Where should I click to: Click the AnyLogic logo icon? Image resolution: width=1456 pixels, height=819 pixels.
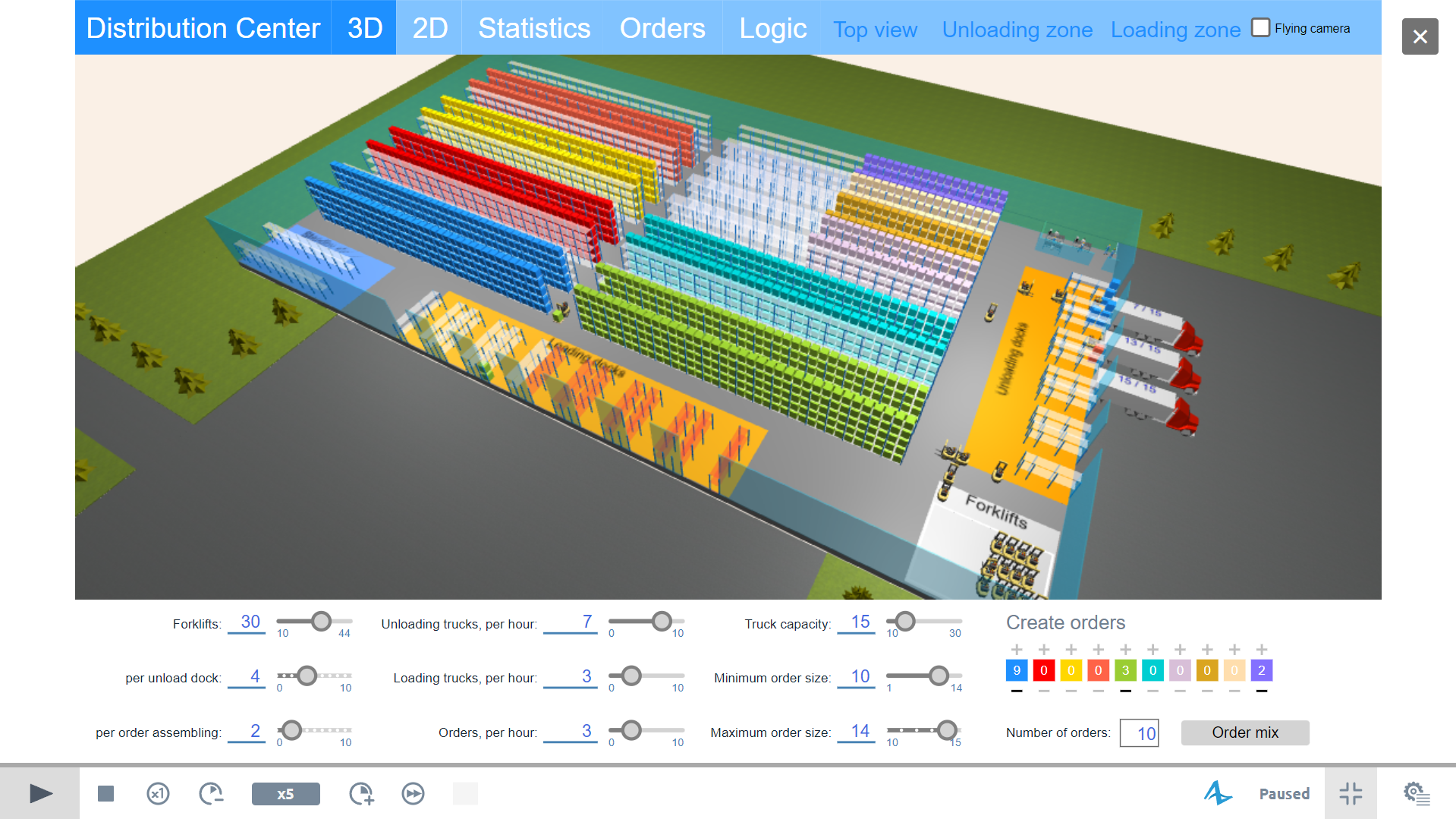(x=1217, y=794)
